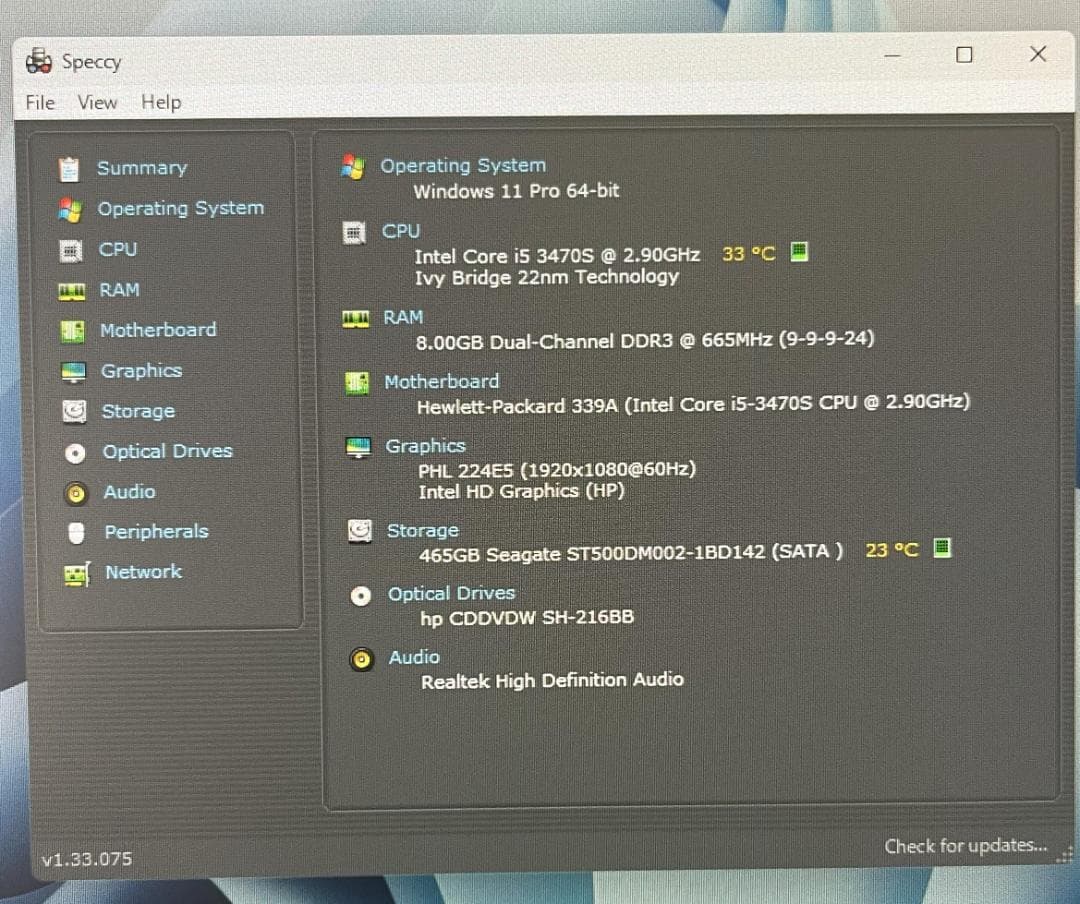Click the text Ivy Bridge 22nm Technology

tap(547, 277)
